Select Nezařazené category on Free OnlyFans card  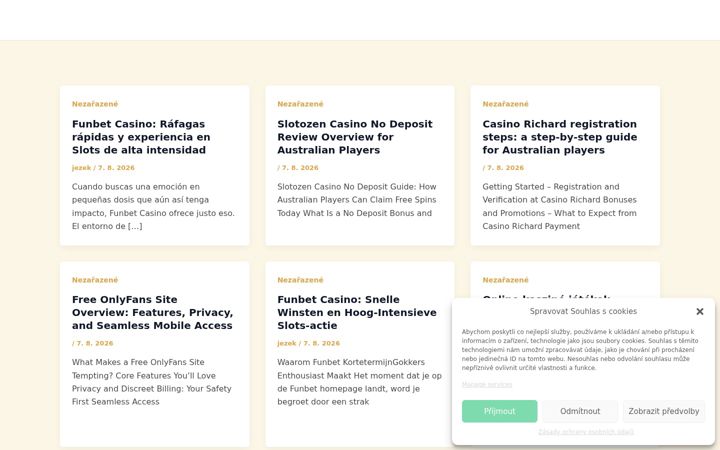[95, 280]
